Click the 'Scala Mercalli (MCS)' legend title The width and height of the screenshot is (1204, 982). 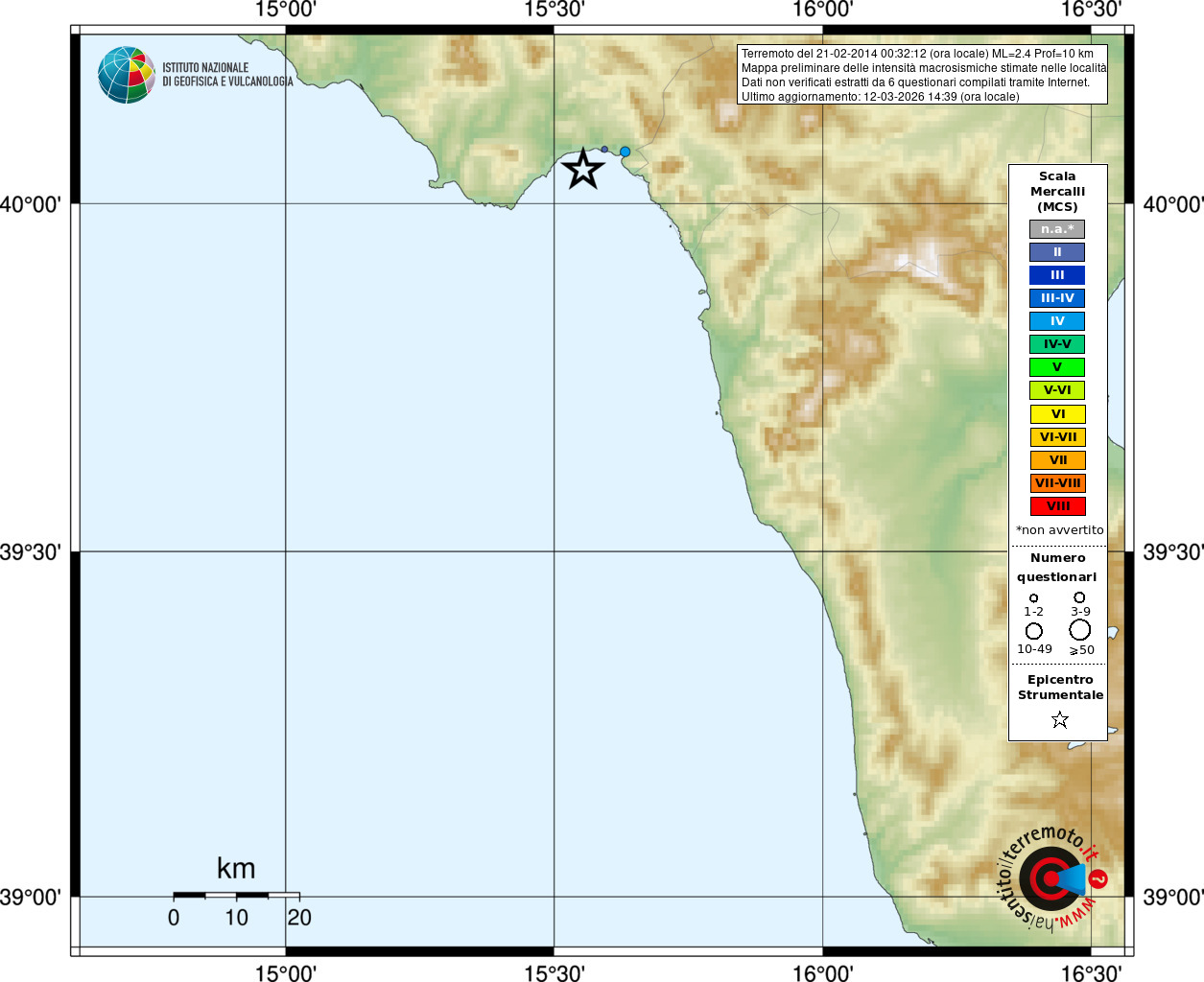coord(1057,192)
